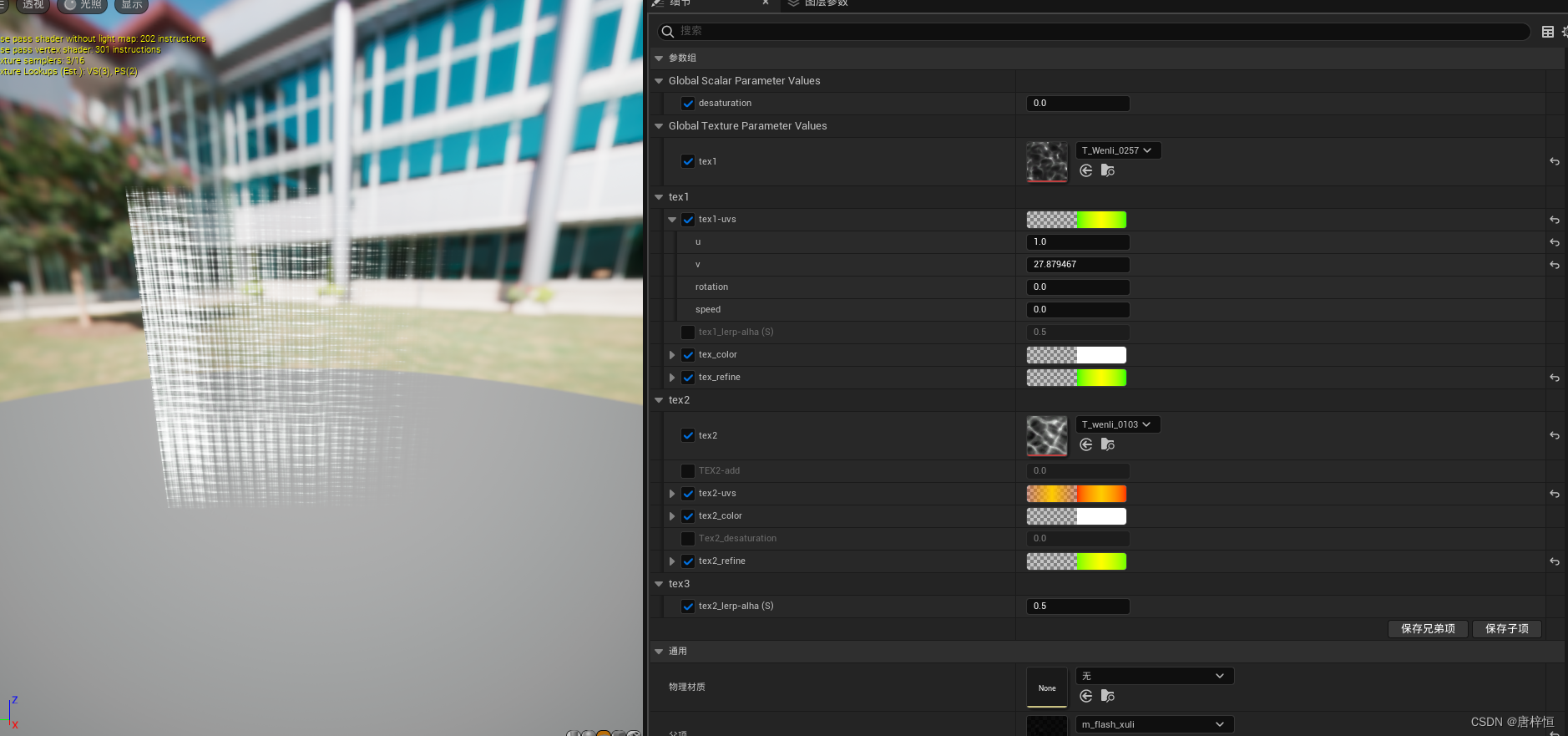Browse to physical material asset
Image resolution: width=1568 pixels, height=736 pixels.
tap(1108, 696)
